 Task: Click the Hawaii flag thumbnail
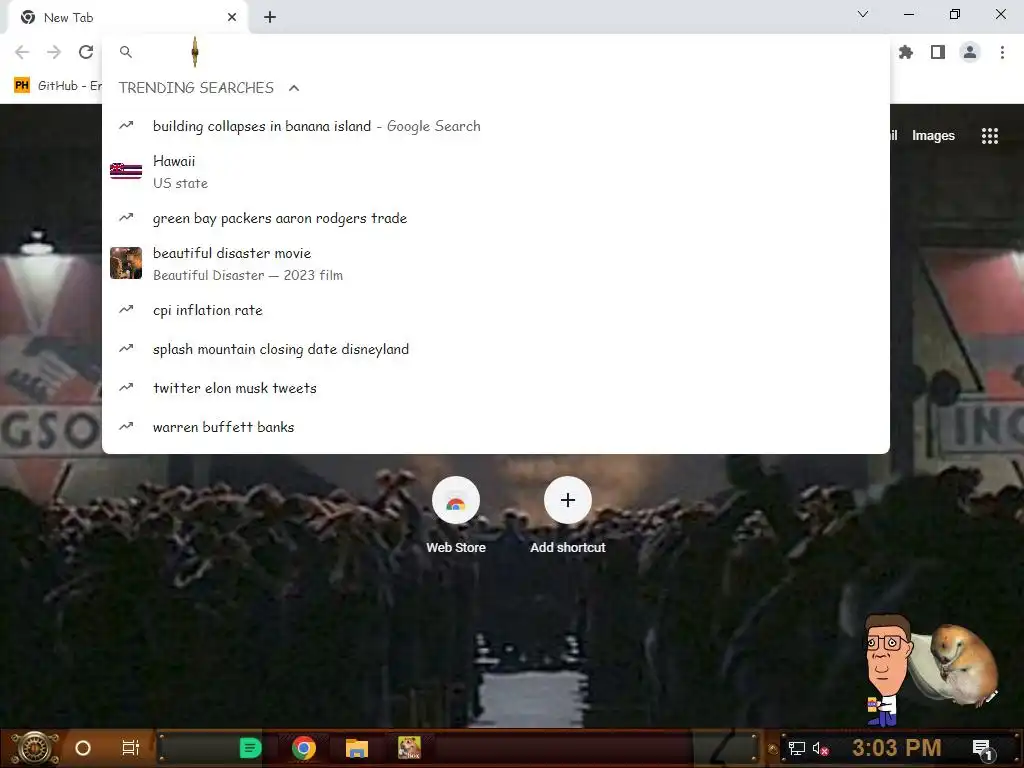(x=126, y=172)
